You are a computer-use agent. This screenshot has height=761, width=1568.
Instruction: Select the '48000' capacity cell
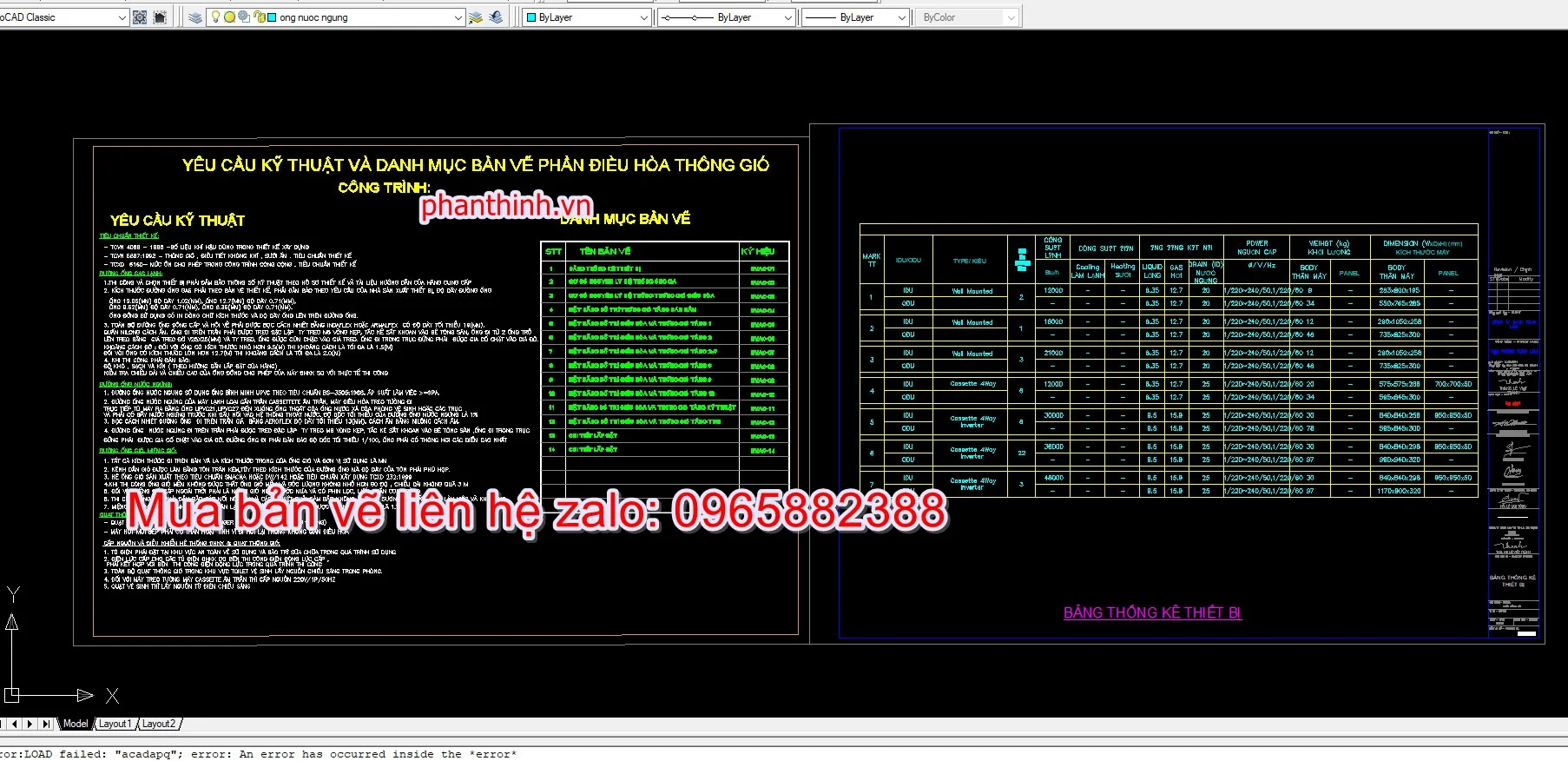click(1053, 478)
